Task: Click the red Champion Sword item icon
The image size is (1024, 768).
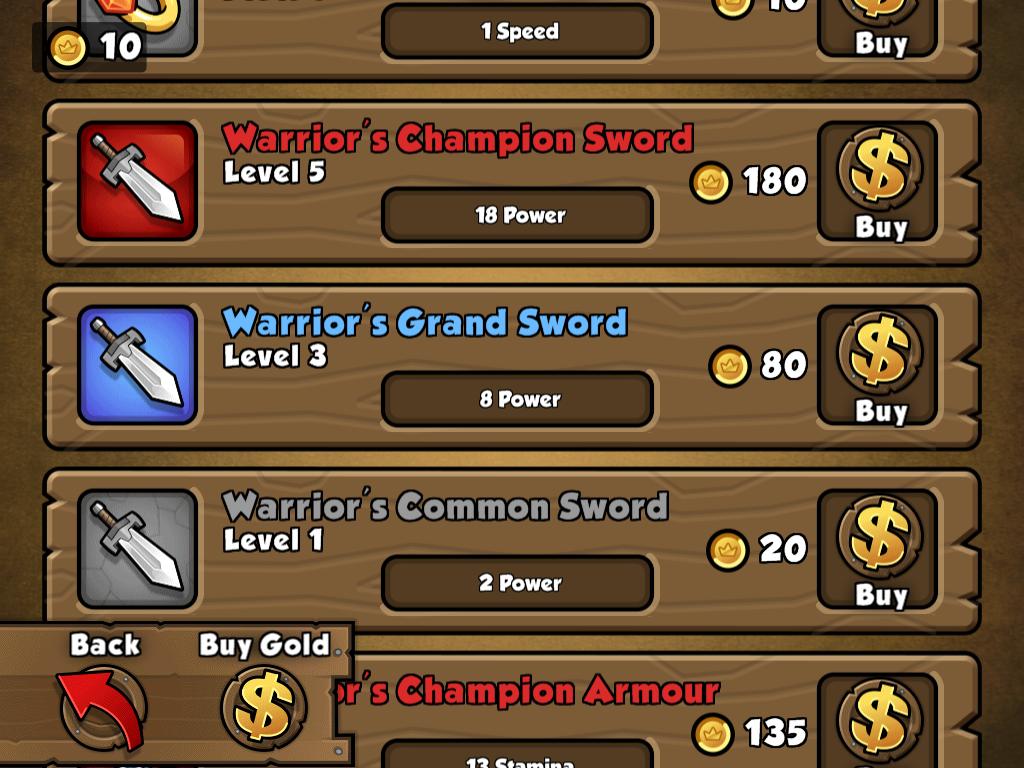Action: pyautogui.click(x=138, y=181)
